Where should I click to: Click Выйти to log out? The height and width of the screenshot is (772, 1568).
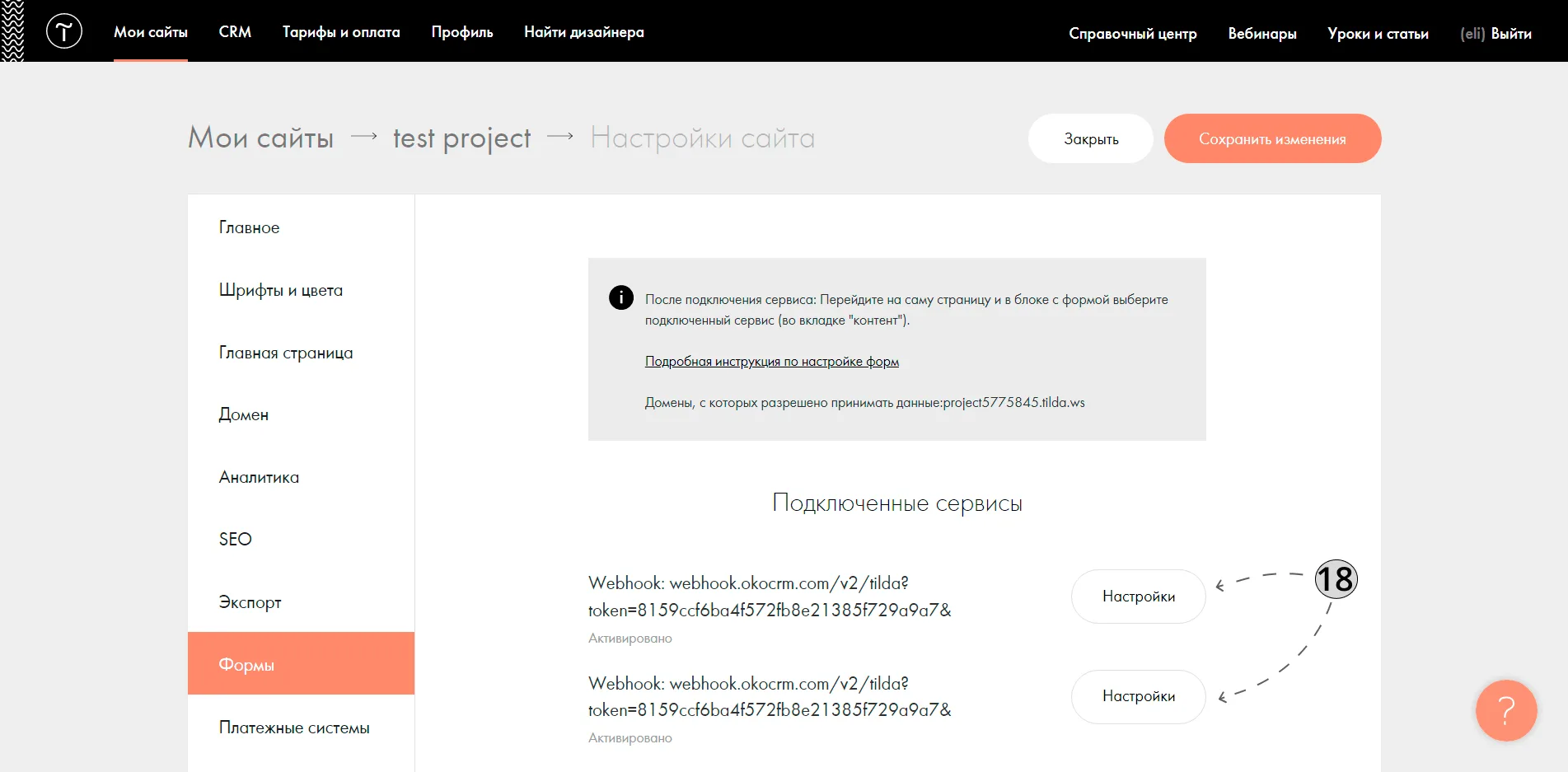[x=1511, y=34]
